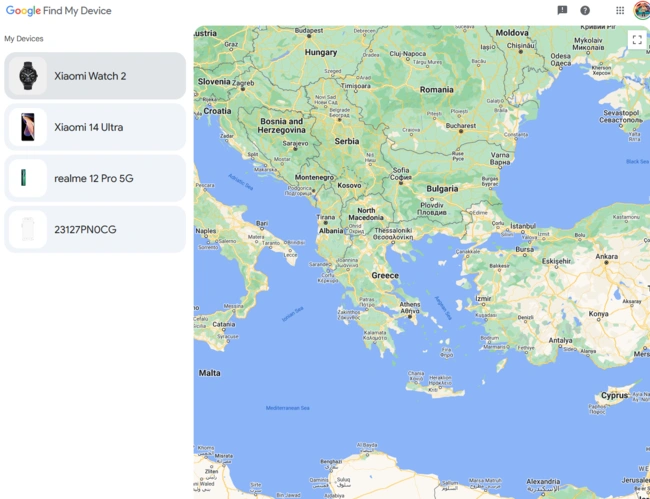Open the Google apps grid

(620, 10)
